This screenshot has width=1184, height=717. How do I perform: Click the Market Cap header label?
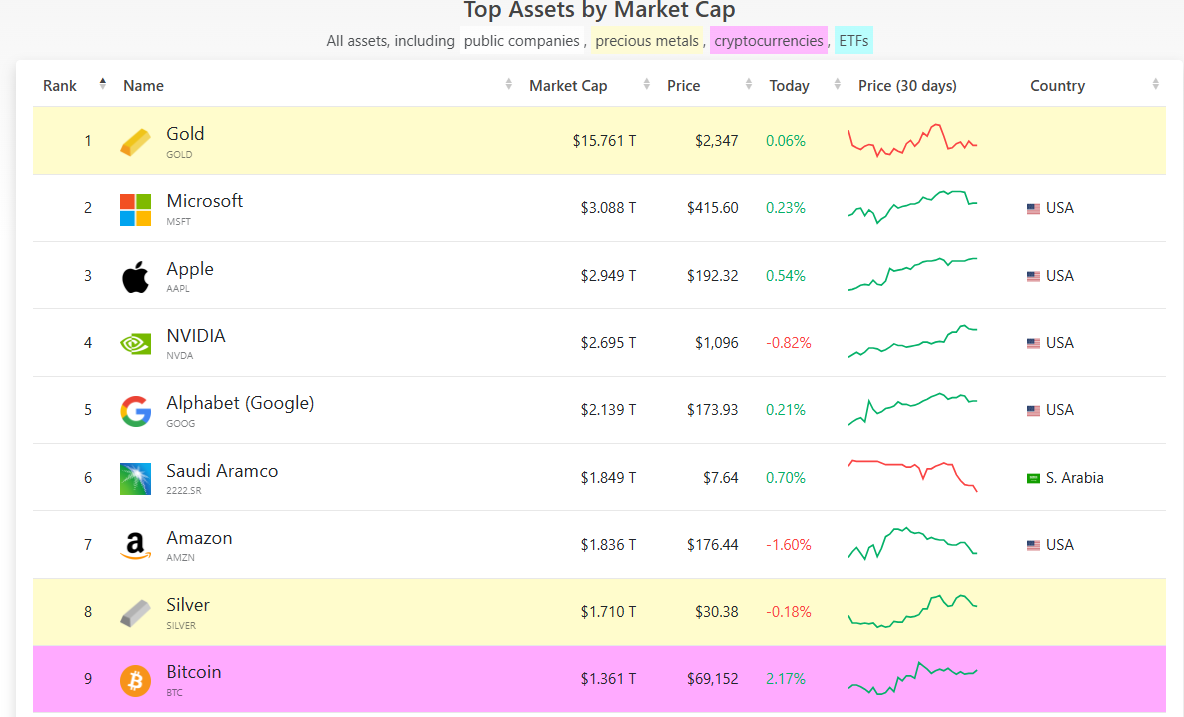(x=568, y=86)
